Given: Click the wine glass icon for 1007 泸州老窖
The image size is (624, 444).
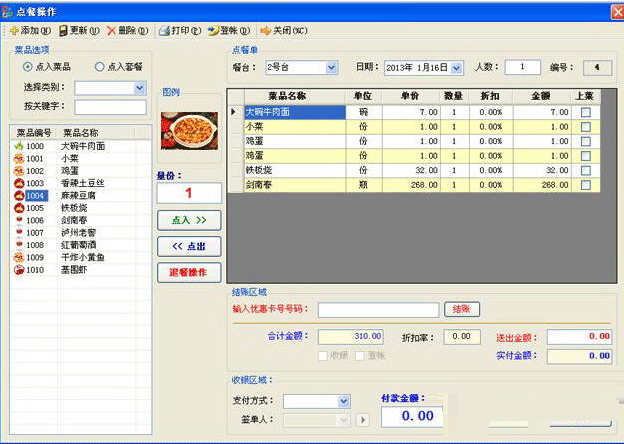Looking at the screenshot, I should click(19, 232).
